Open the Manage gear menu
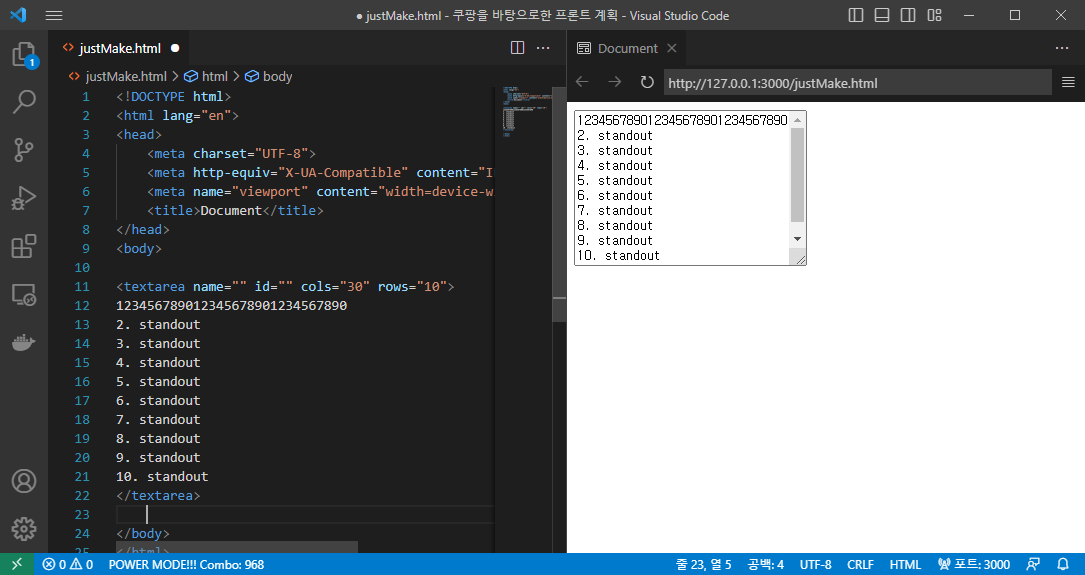The height and width of the screenshot is (575, 1085). click(x=24, y=529)
